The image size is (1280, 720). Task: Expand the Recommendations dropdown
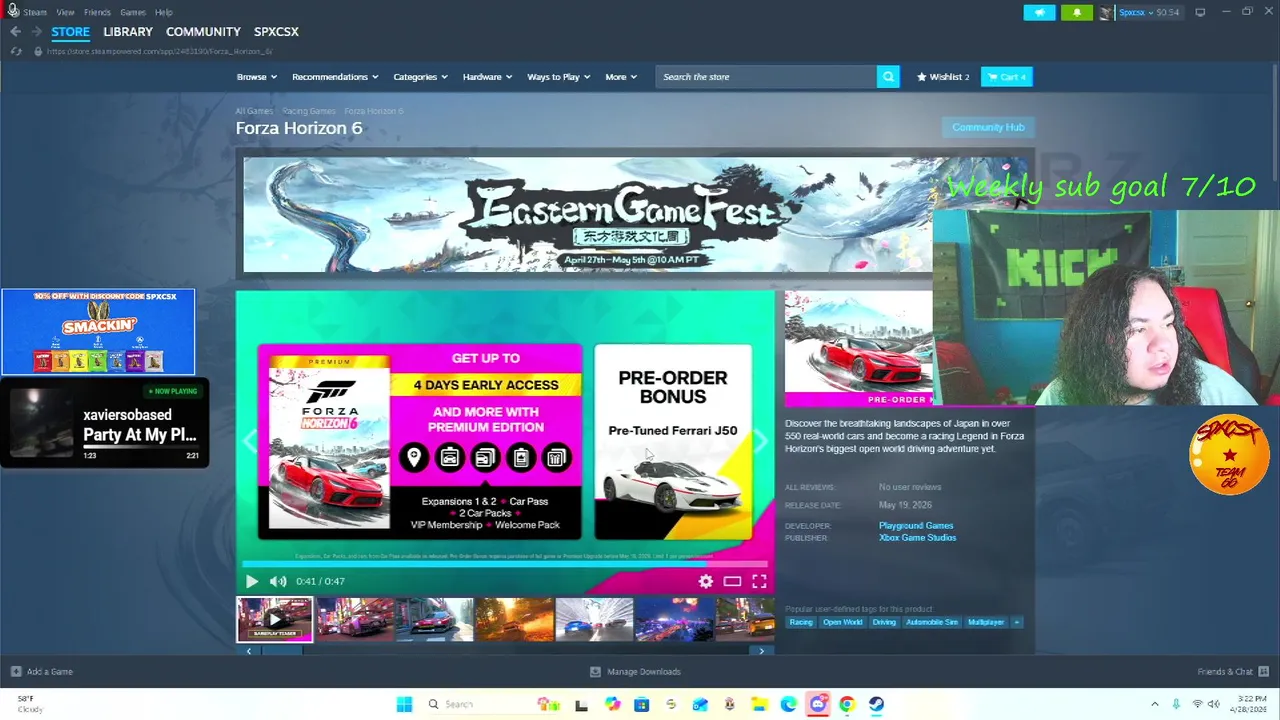335,77
